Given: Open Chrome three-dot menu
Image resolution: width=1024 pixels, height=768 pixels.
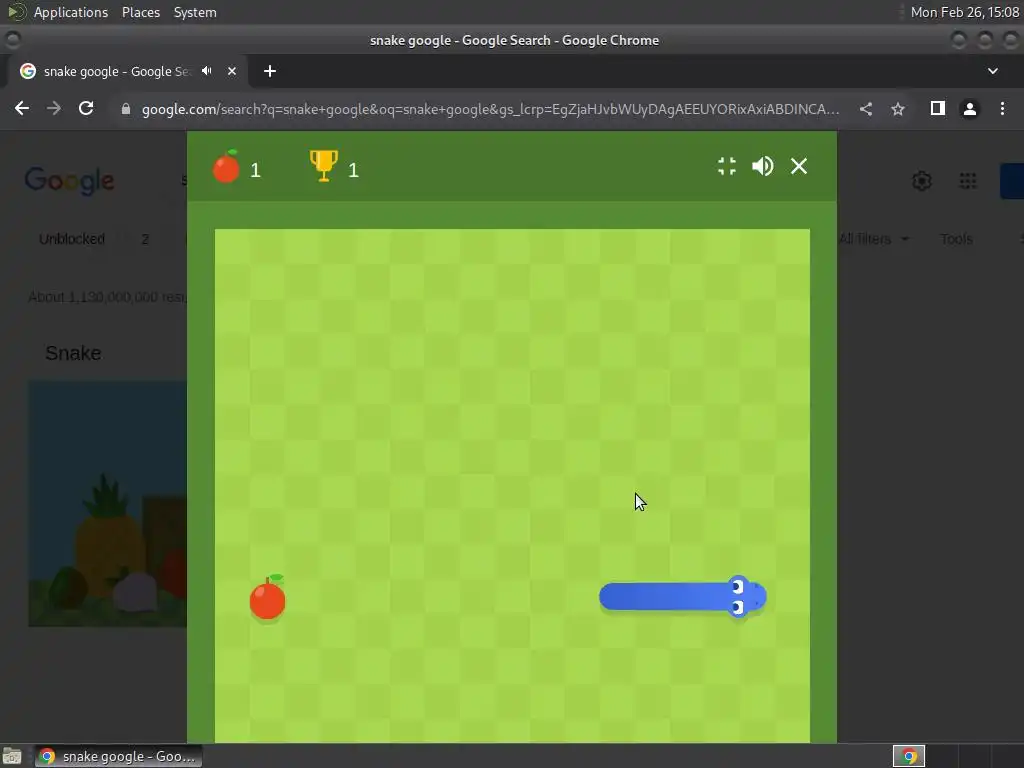Looking at the screenshot, I should pyautogui.click(x=1002, y=108).
